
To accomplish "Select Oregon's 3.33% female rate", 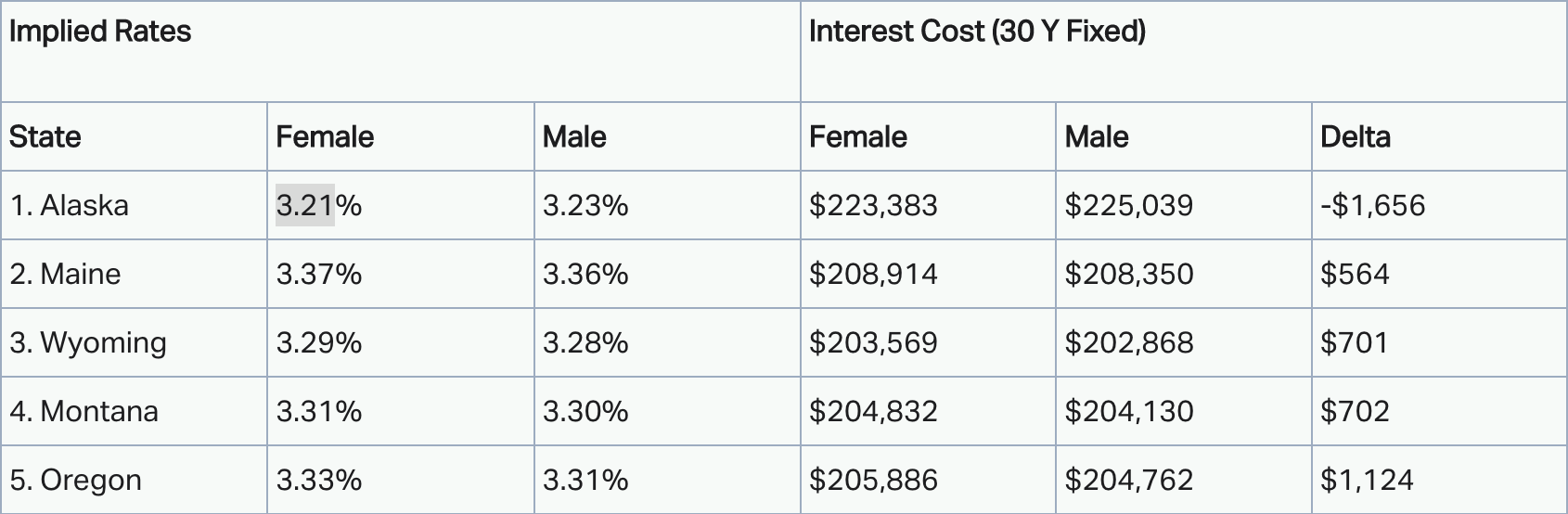I will click(x=318, y=480).
